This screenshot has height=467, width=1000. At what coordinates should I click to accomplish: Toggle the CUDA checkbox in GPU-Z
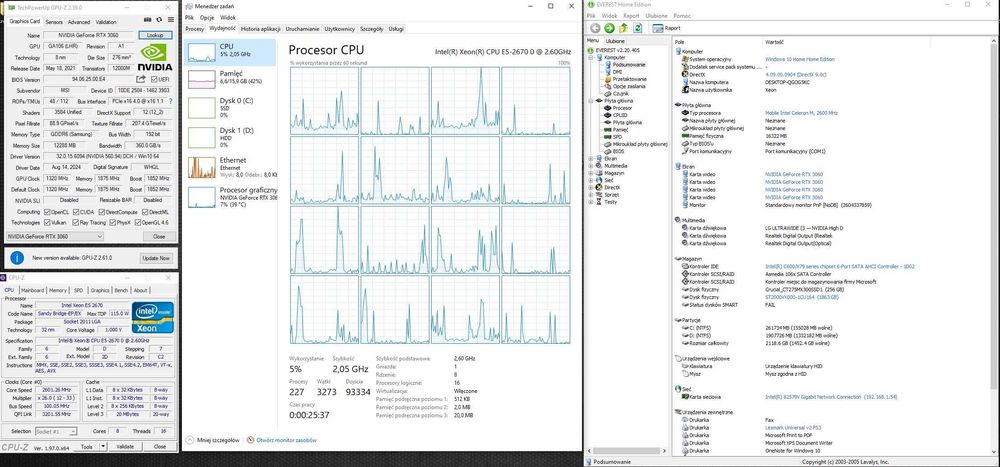76,211
